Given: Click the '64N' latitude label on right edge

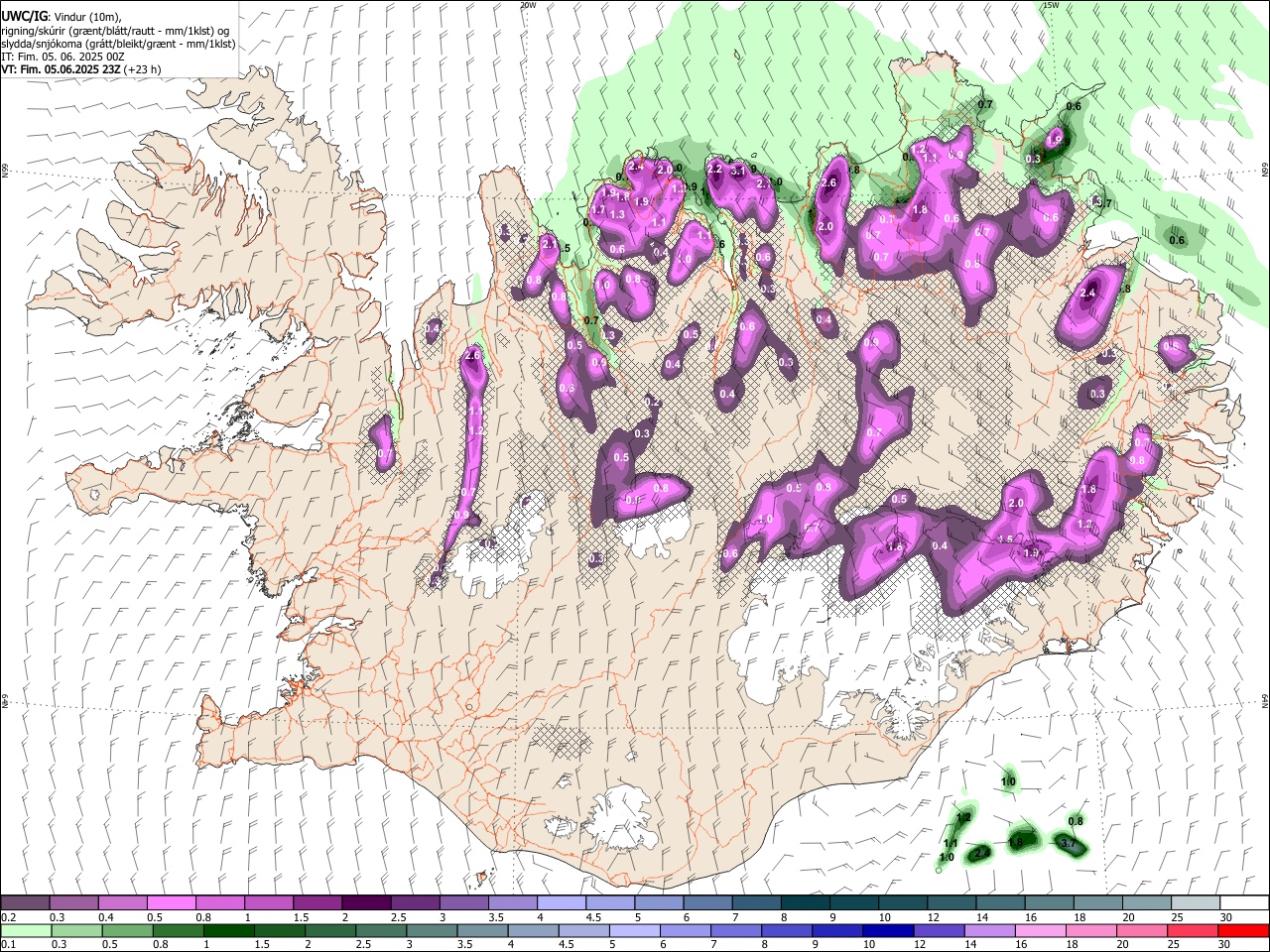Looking at the screenshot, I should tap(1265, 701).
